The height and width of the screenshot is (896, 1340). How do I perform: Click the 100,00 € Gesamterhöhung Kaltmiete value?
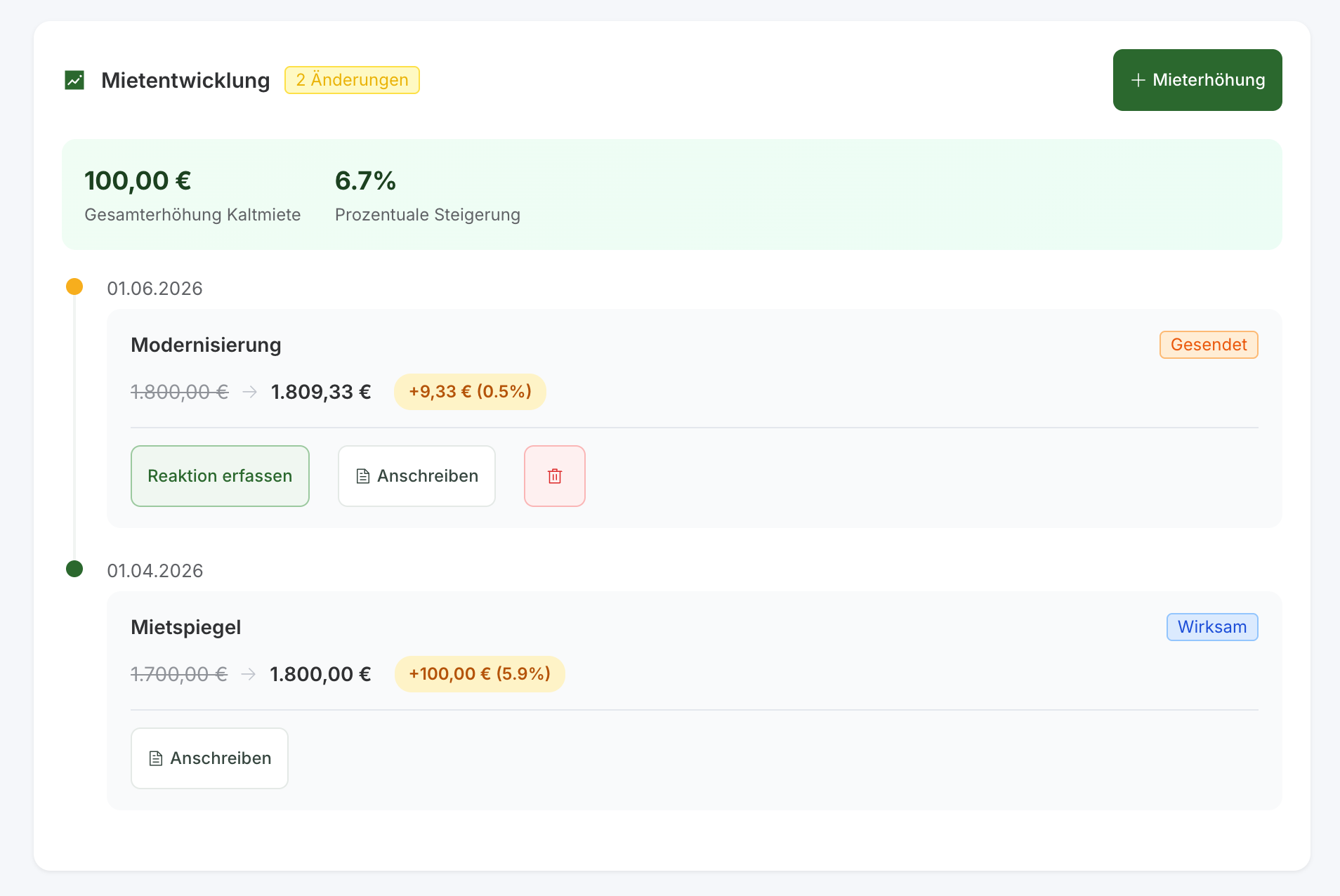[x=138, y=181]
